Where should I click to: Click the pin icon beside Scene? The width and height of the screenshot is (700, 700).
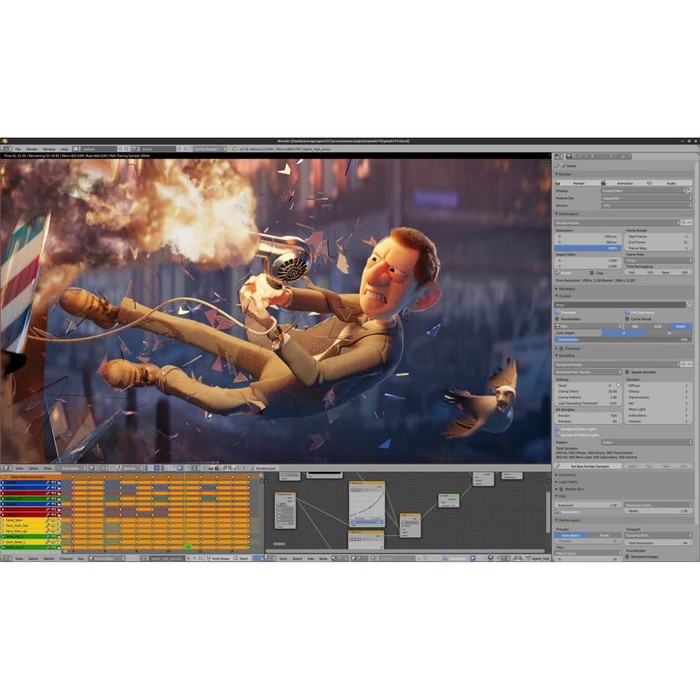click(x=557, y=166)
